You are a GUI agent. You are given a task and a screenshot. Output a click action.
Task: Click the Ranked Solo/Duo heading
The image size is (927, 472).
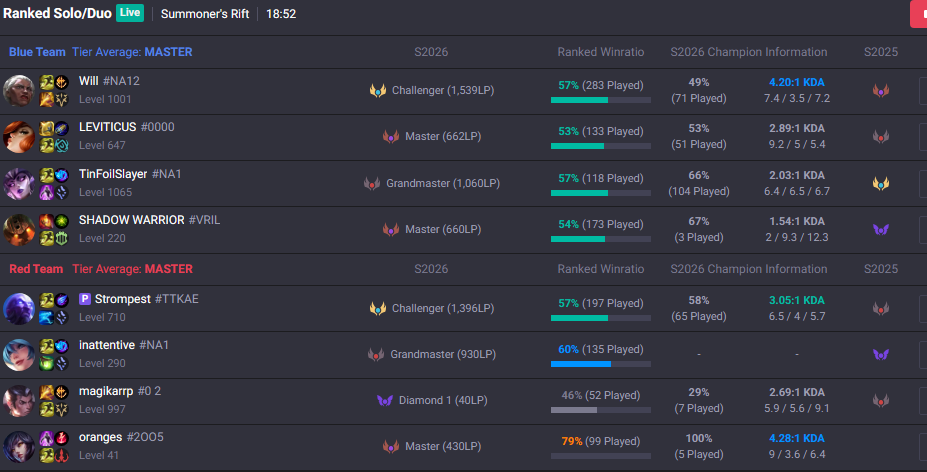[x=57, y=13]
